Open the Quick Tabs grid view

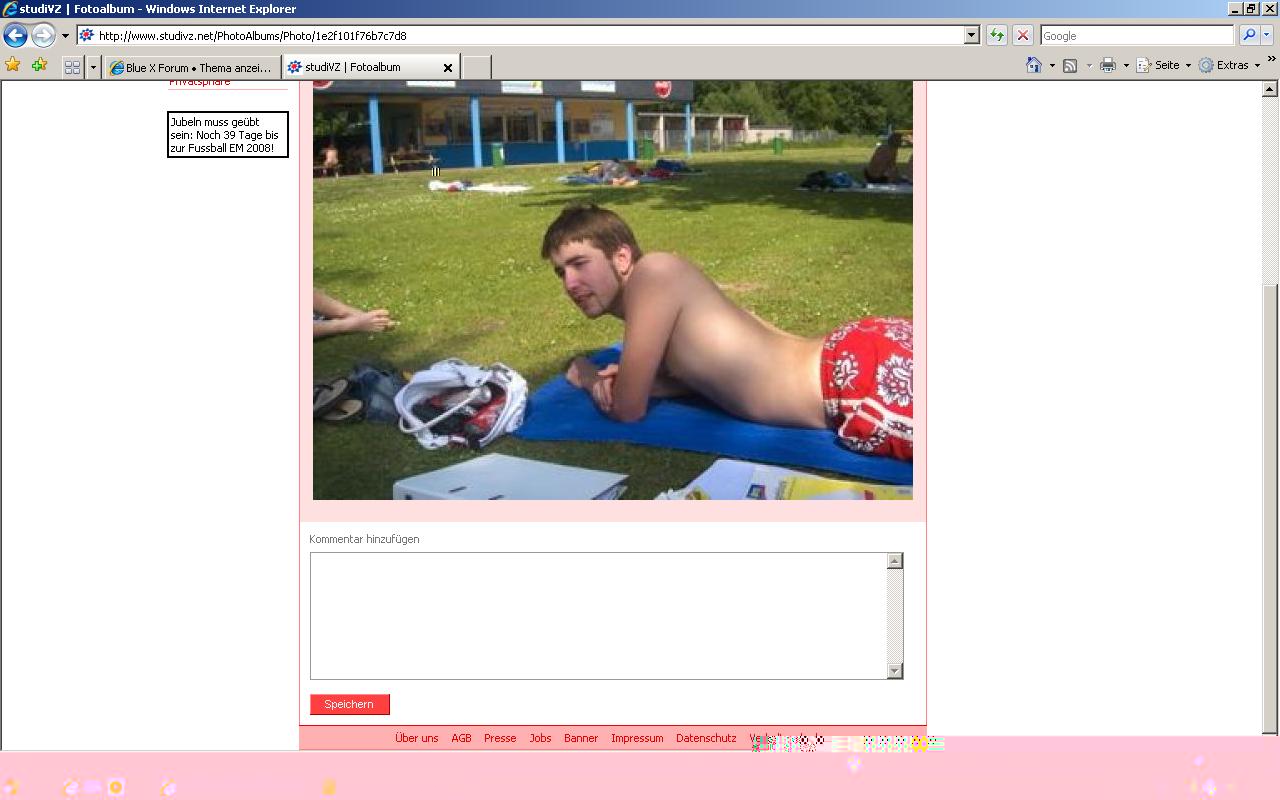72,67
